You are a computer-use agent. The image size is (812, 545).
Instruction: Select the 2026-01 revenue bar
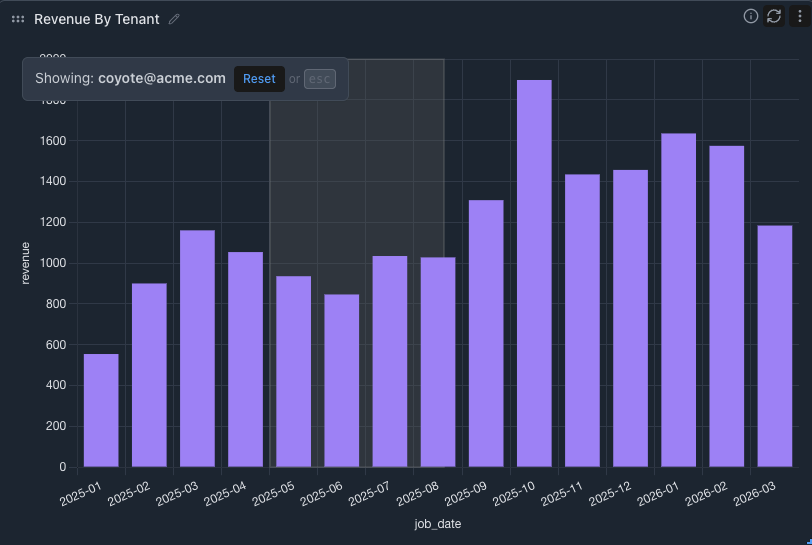[679, 300]
